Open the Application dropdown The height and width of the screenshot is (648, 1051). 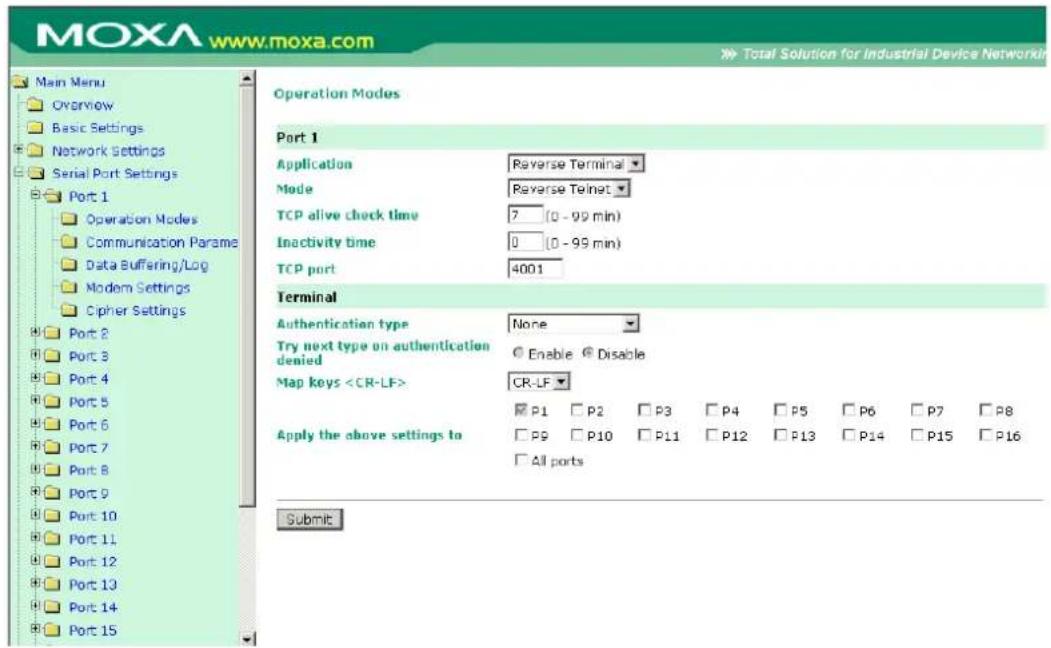[576, 164]
